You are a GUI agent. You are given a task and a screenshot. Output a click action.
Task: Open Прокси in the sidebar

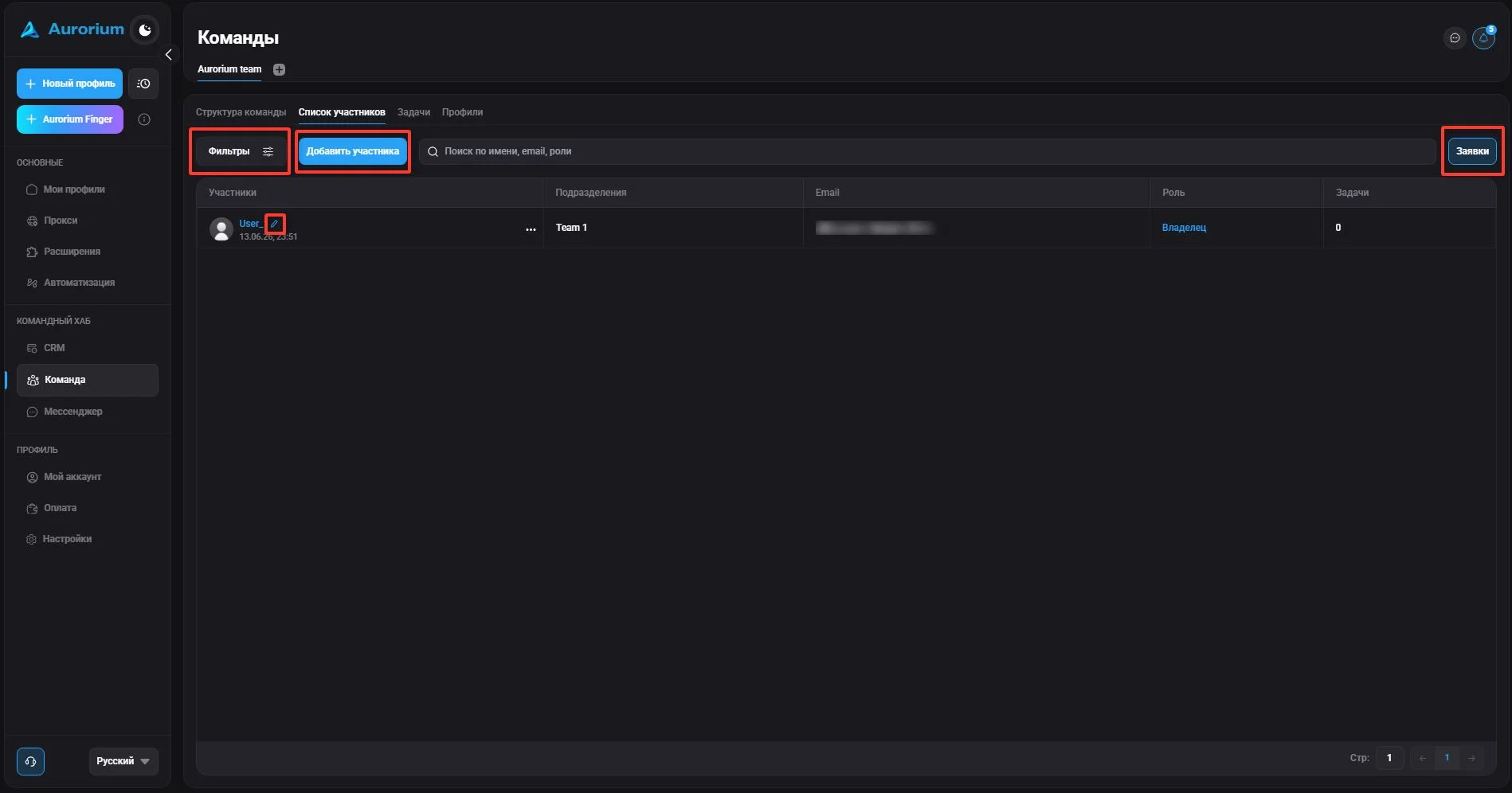tap(61, 221)
